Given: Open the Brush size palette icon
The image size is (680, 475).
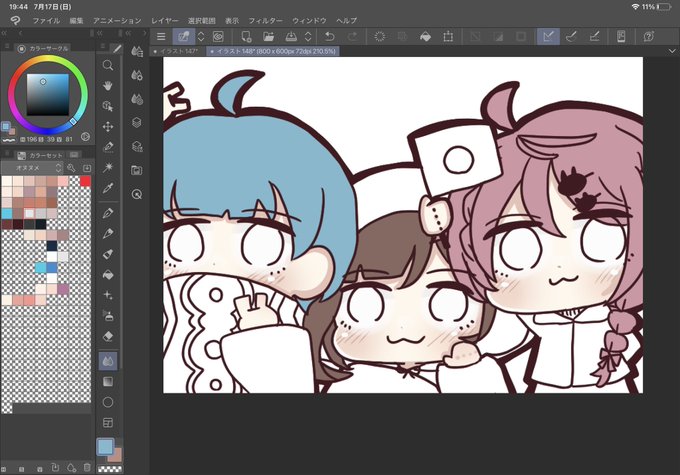Looking at the screenshot, I should pos(137,99).
